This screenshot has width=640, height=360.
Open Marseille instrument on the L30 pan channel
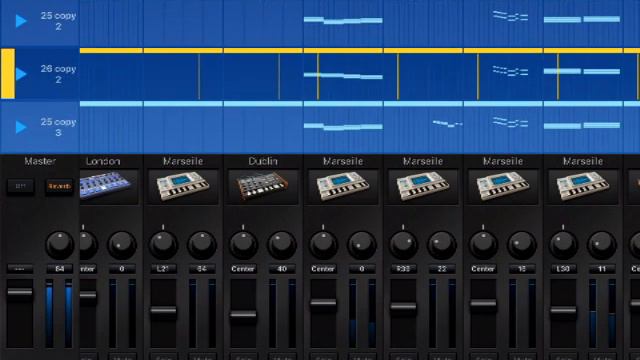click(583, 187)
